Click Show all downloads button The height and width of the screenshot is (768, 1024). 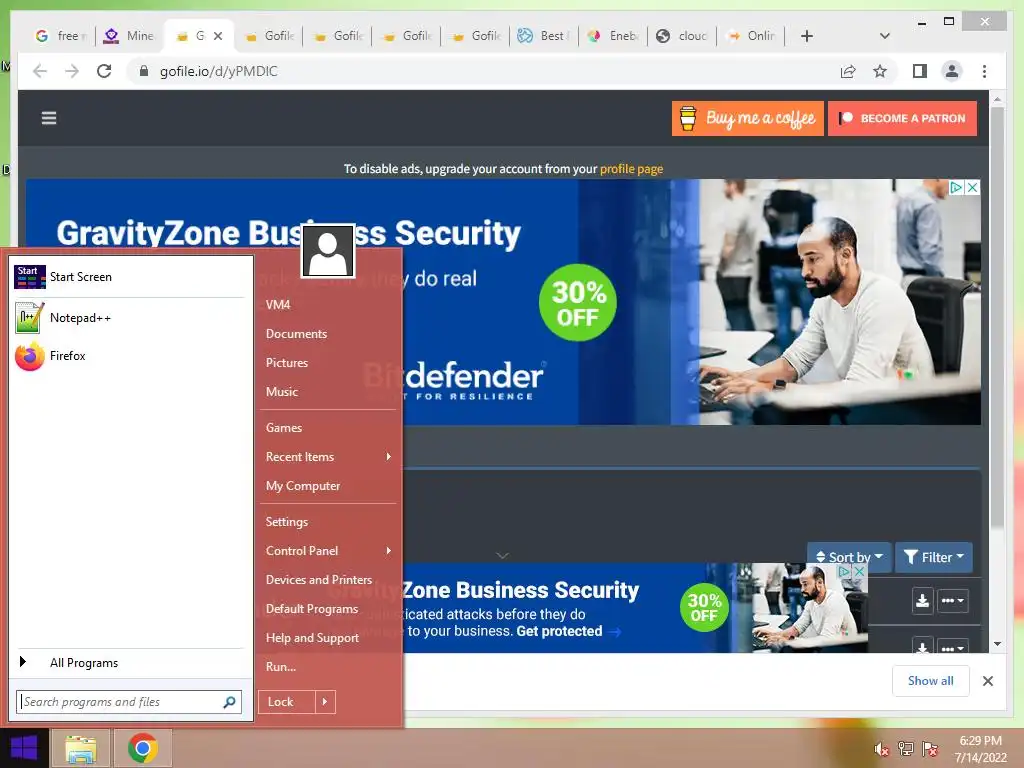click(931, 680)
